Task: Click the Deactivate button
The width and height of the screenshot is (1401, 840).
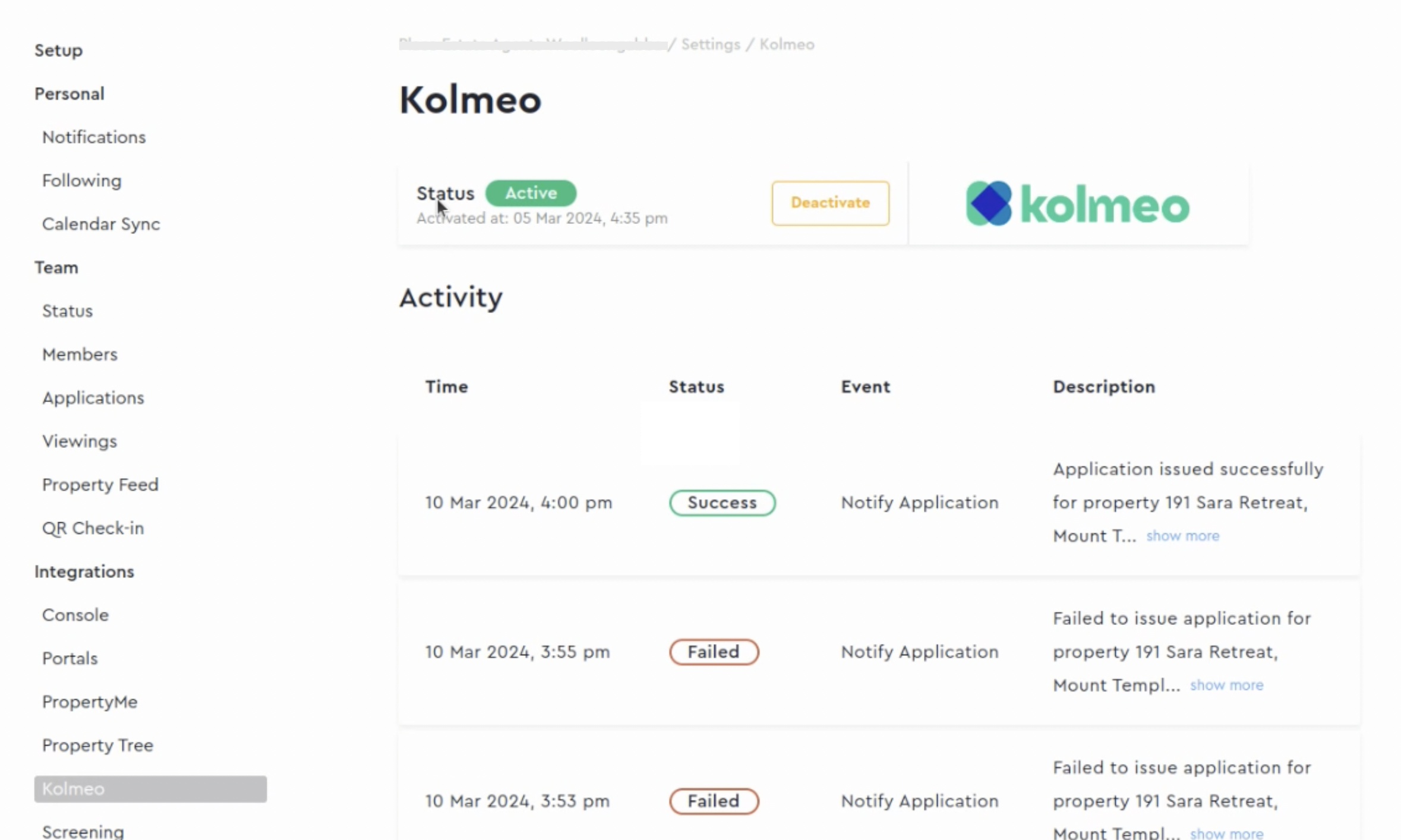Action: 831,203
